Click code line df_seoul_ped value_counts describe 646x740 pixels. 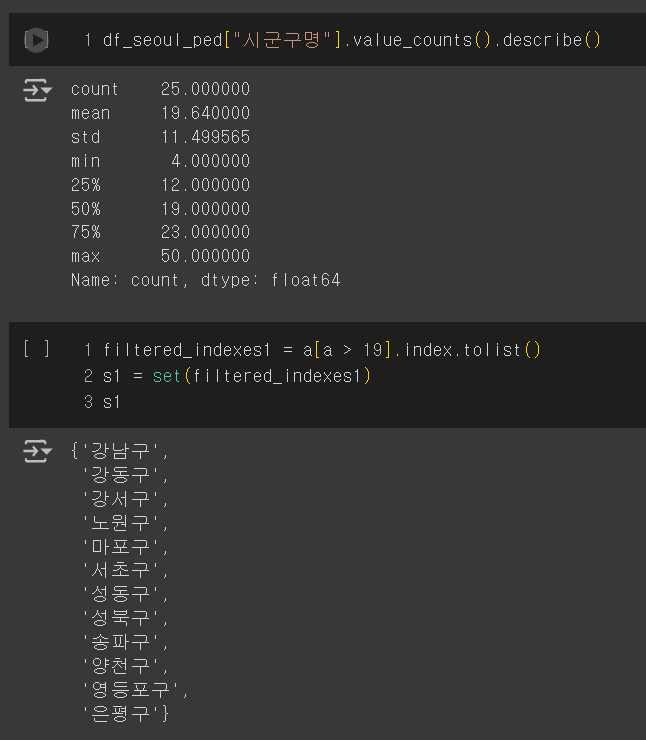[x=352, y=40]
